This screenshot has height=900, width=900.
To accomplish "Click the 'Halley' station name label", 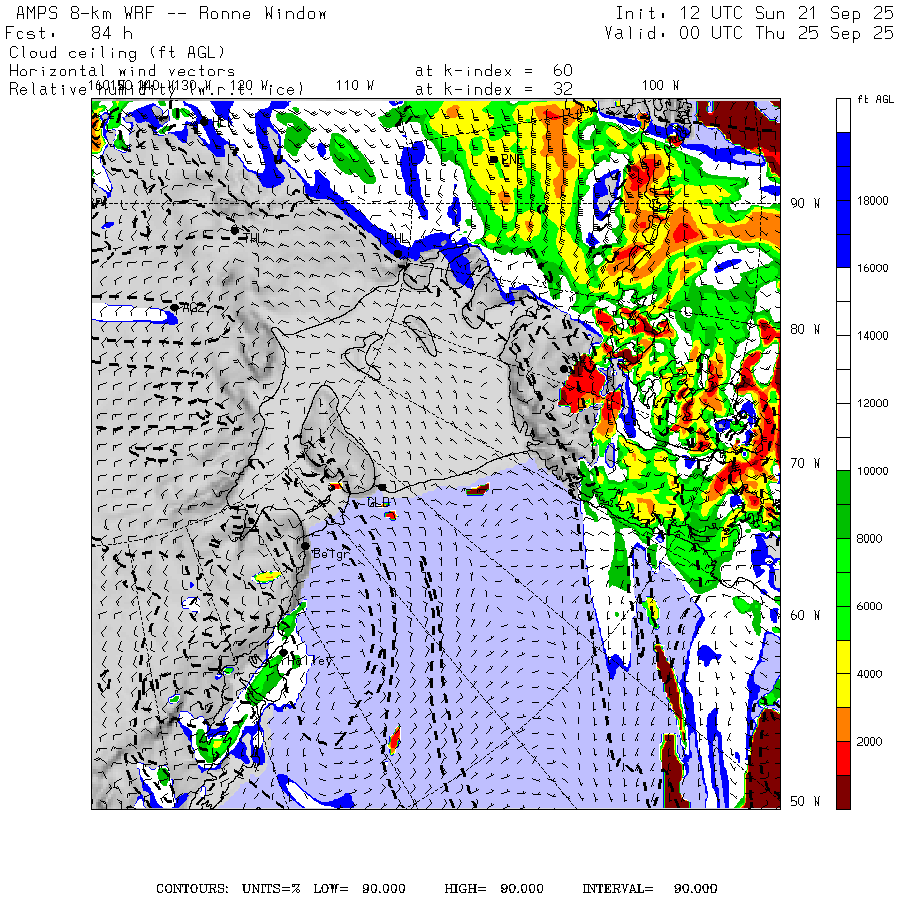I will click(309, 661).
